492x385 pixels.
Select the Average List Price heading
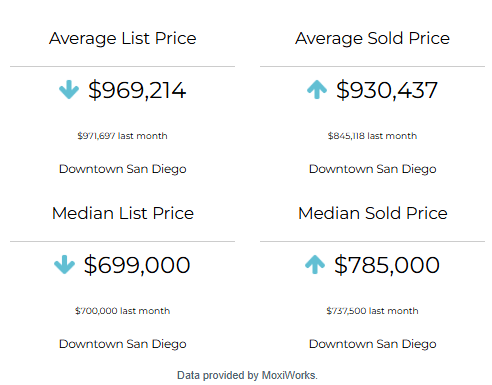pos(123,39)
